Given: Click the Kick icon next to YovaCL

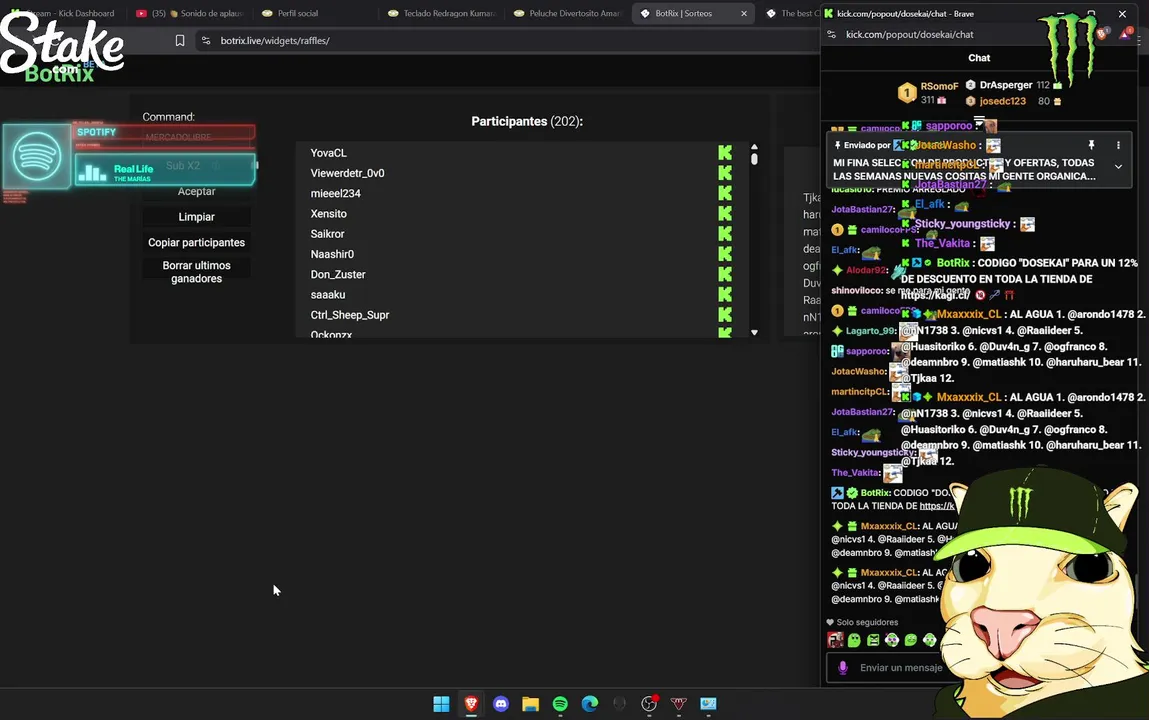Looking at the screenshot, I should click(x=725, y=152).
